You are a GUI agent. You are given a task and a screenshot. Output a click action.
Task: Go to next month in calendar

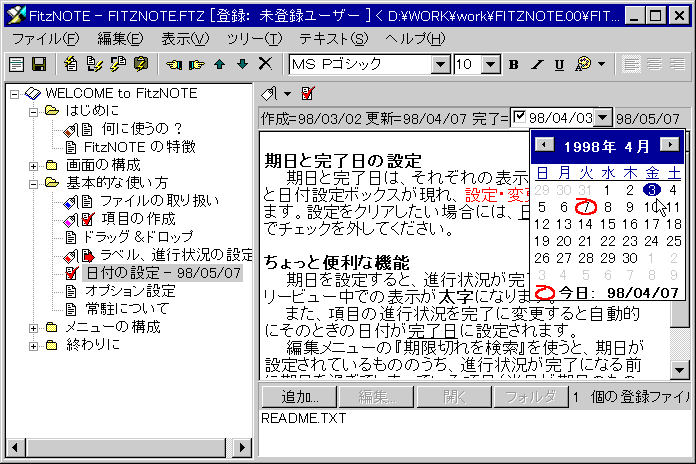click(669, 145)
